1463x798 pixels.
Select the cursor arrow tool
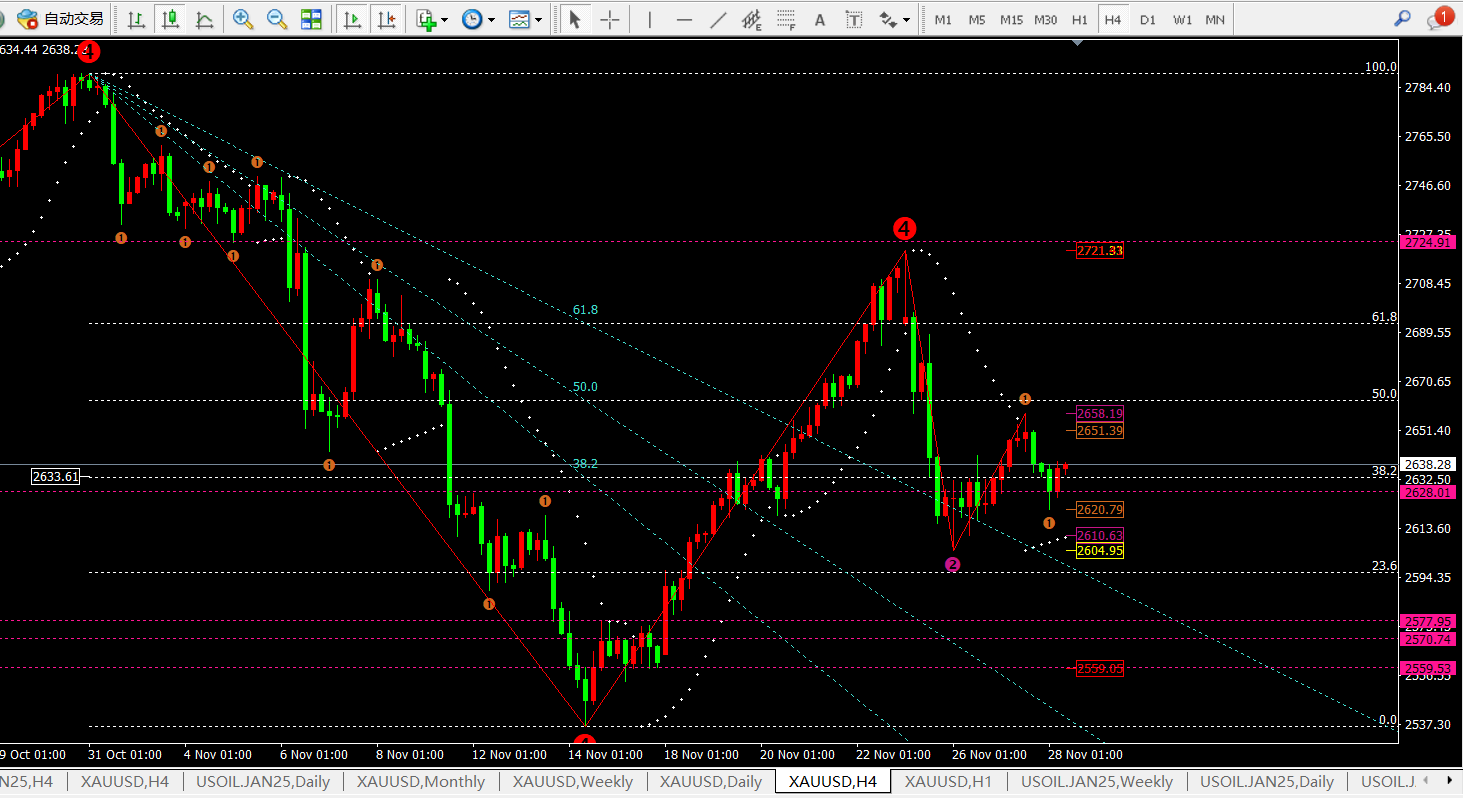point(575,19)
